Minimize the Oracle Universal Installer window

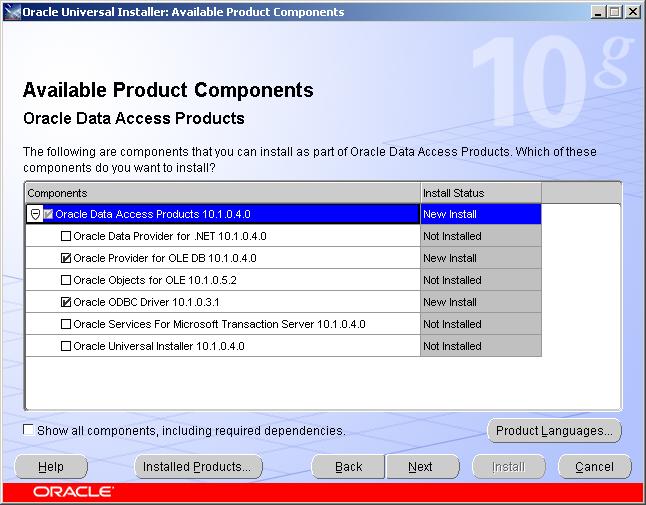point(597,12)
